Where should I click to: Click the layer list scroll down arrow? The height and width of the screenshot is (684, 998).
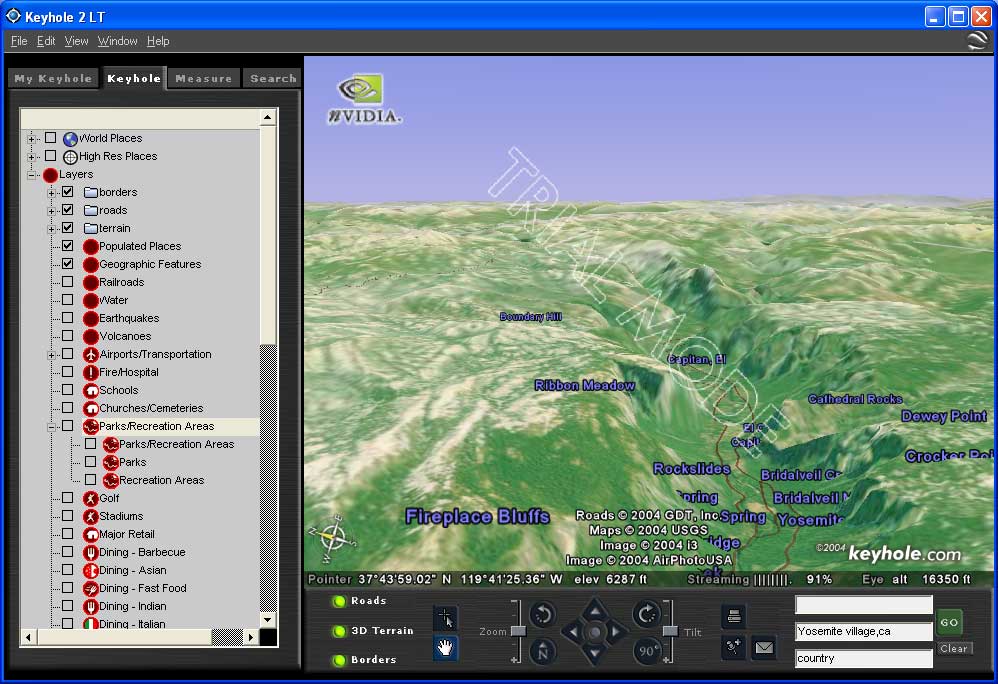click(x=267, y=619)
